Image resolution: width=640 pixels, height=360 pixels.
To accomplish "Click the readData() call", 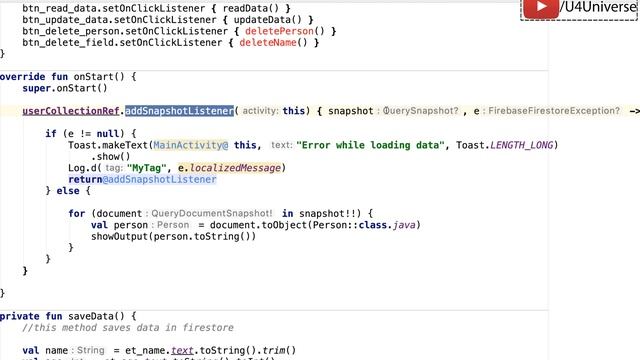I will (x=251, y=8).
